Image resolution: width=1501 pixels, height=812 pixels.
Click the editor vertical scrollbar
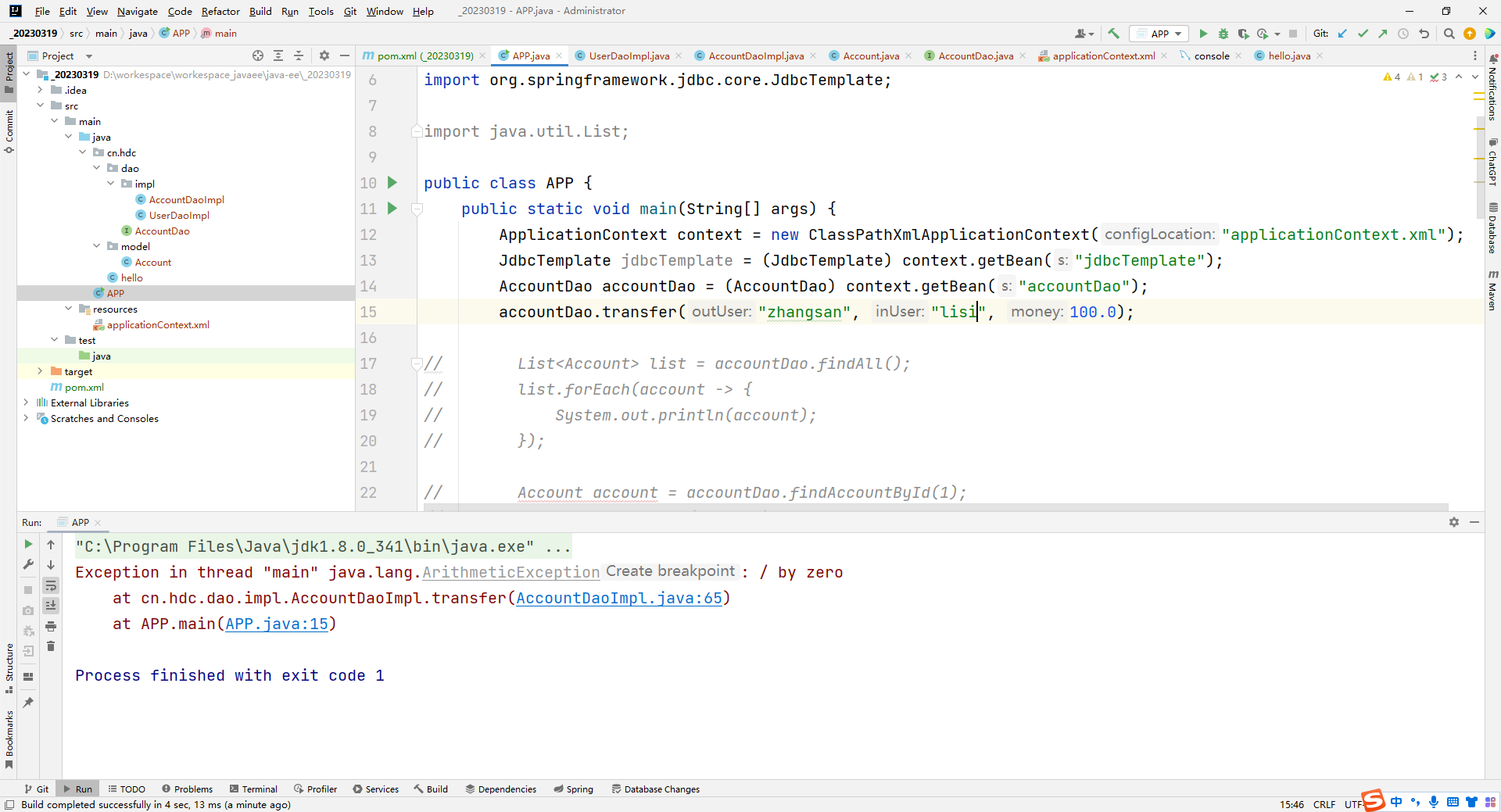1480,168
